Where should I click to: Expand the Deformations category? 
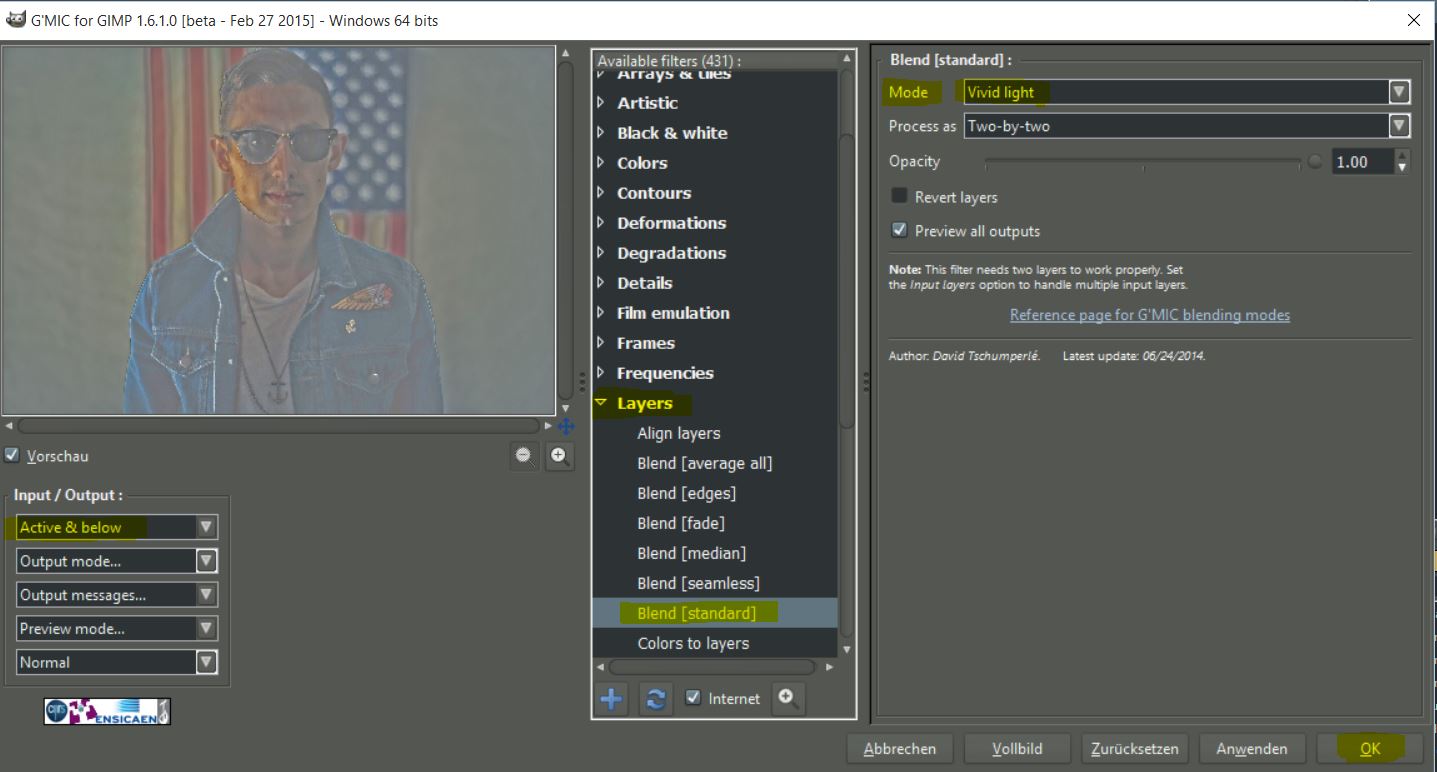(600, 223)
